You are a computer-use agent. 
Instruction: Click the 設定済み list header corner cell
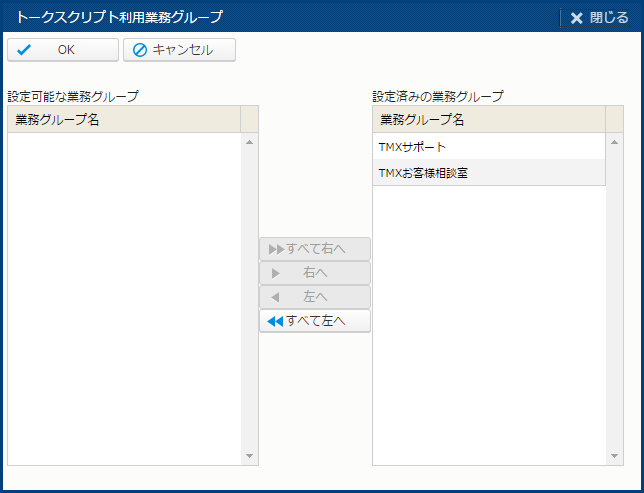(x=615, y=120)
